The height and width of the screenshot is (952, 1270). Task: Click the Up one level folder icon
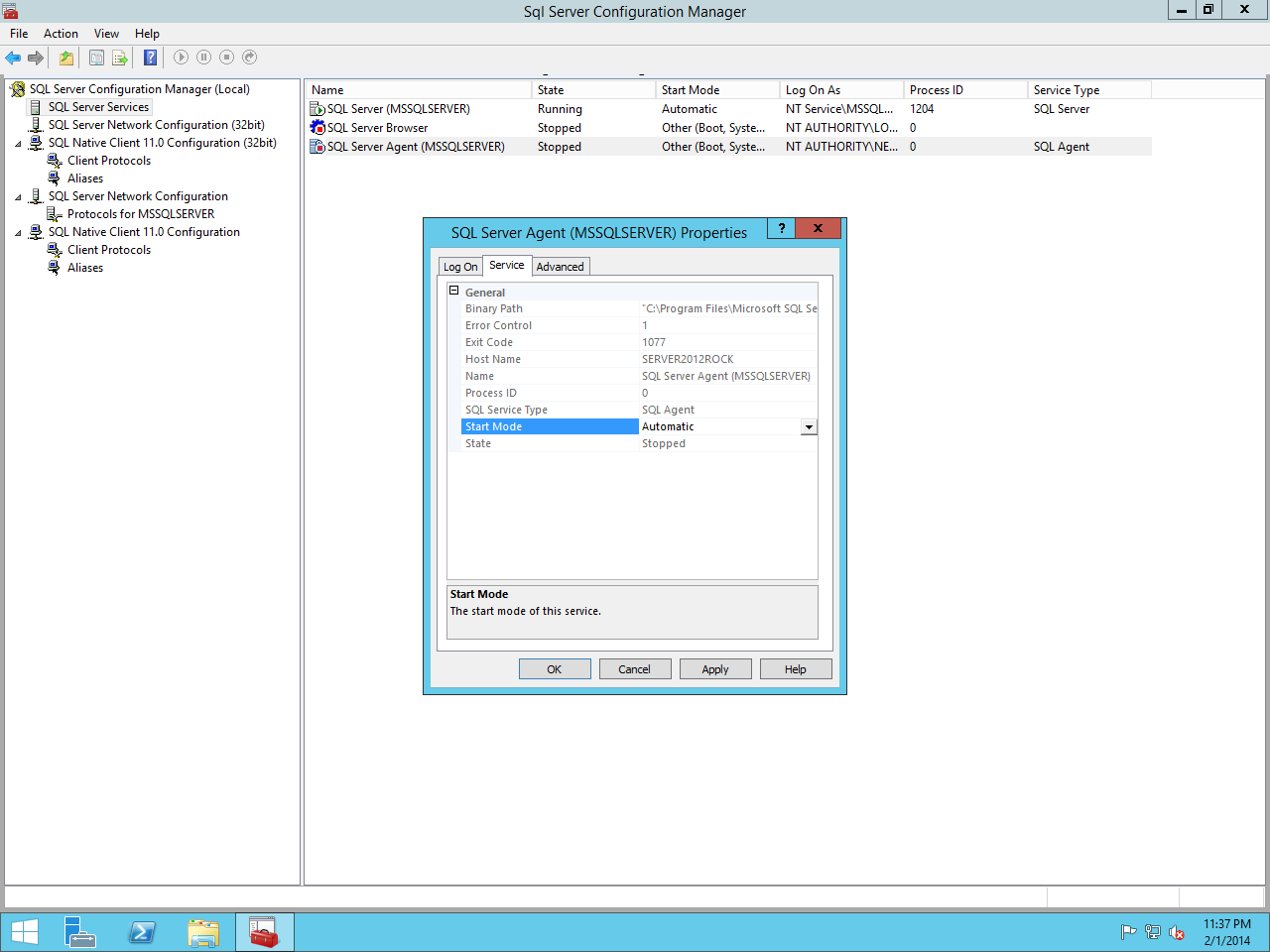tap(66, 58)
